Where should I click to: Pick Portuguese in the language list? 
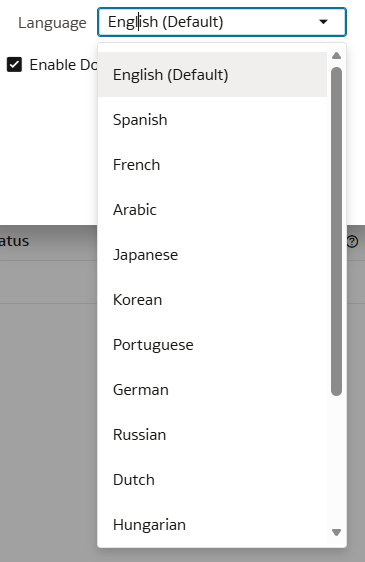(x=212, y=345)
